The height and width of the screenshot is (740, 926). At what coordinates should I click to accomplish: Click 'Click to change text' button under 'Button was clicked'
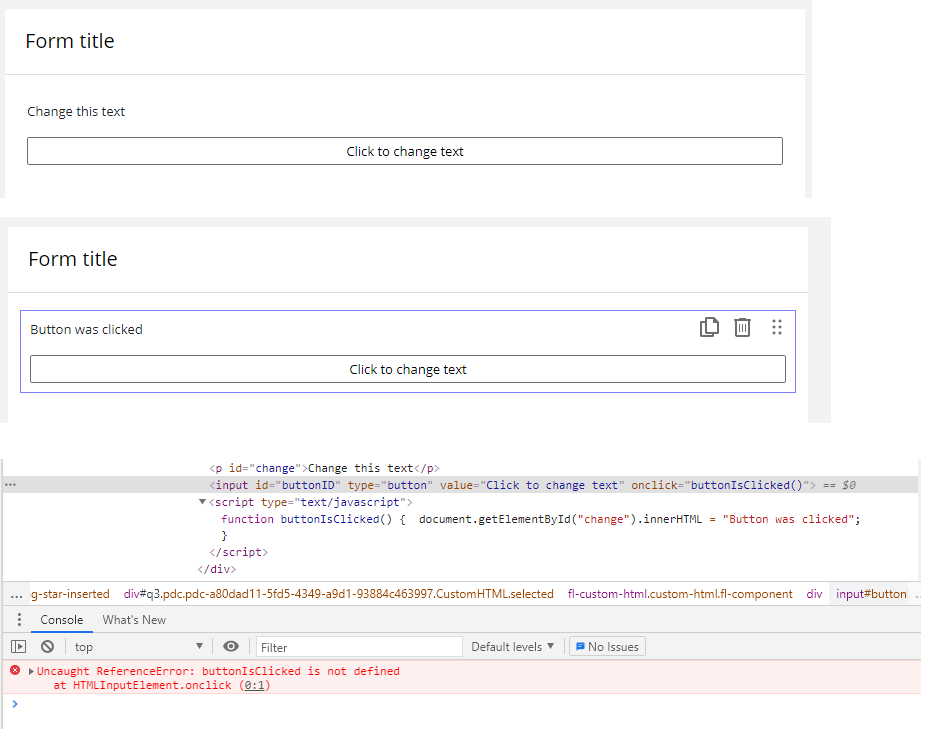(x=407, y=369)
